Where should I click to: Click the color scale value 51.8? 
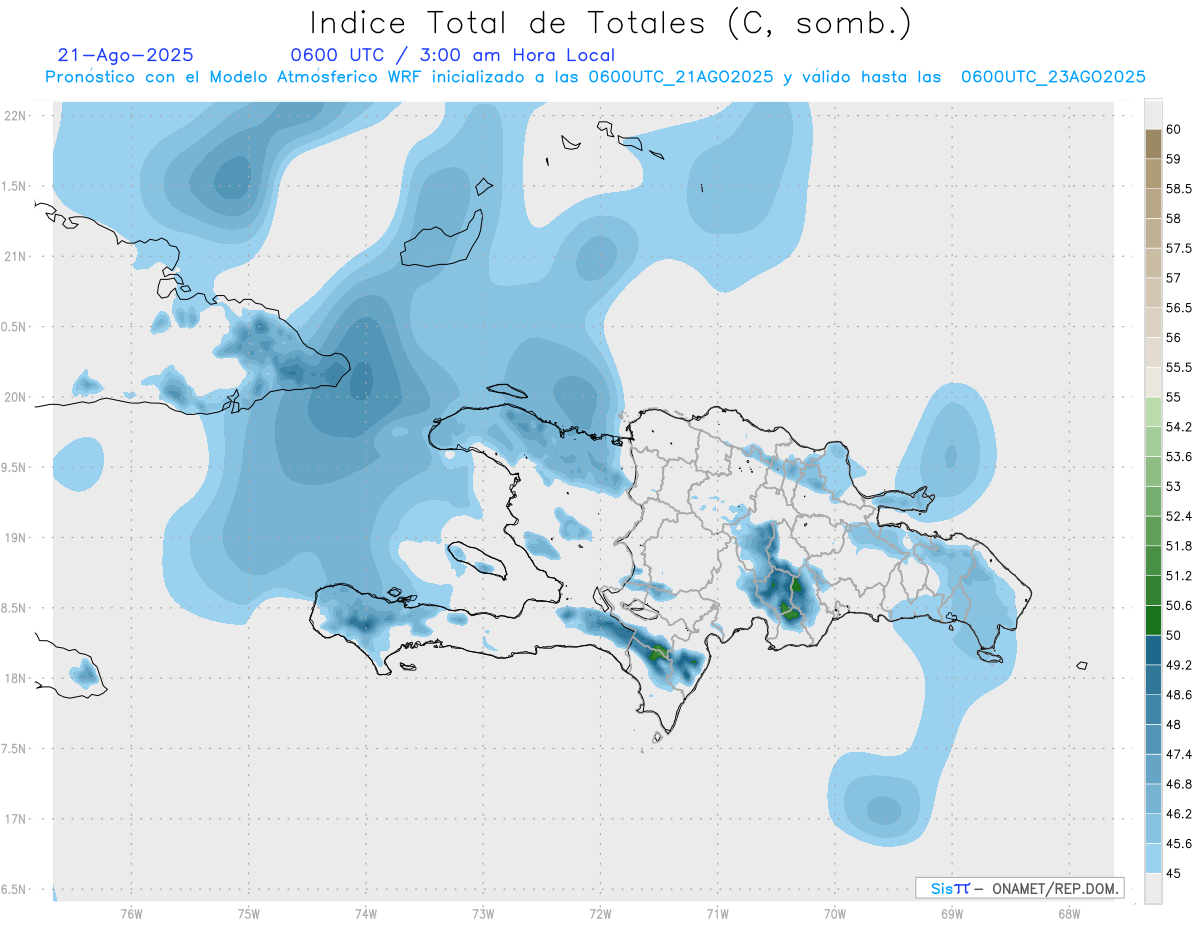1178,546
